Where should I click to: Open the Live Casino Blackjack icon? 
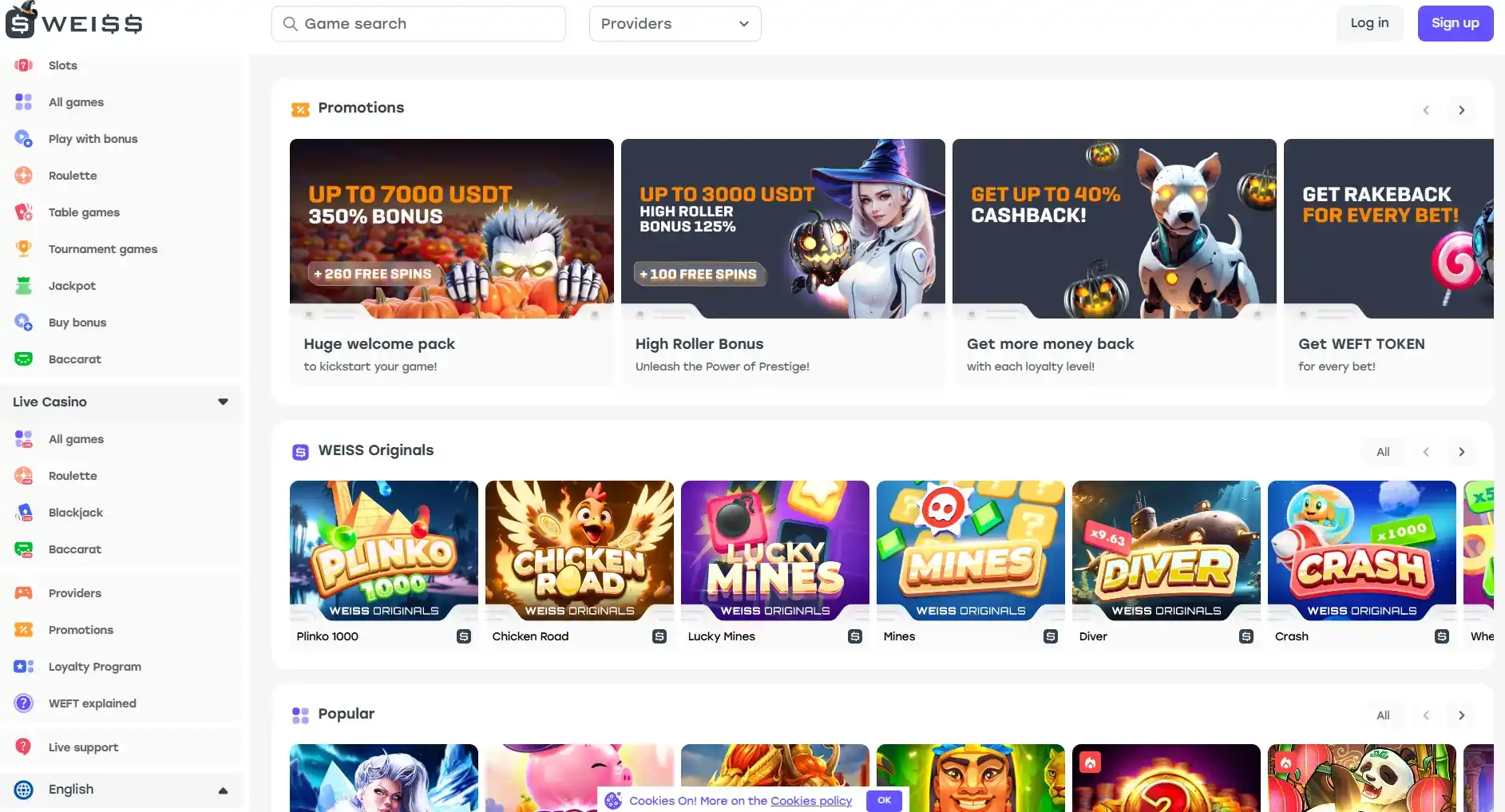point(24,513)
